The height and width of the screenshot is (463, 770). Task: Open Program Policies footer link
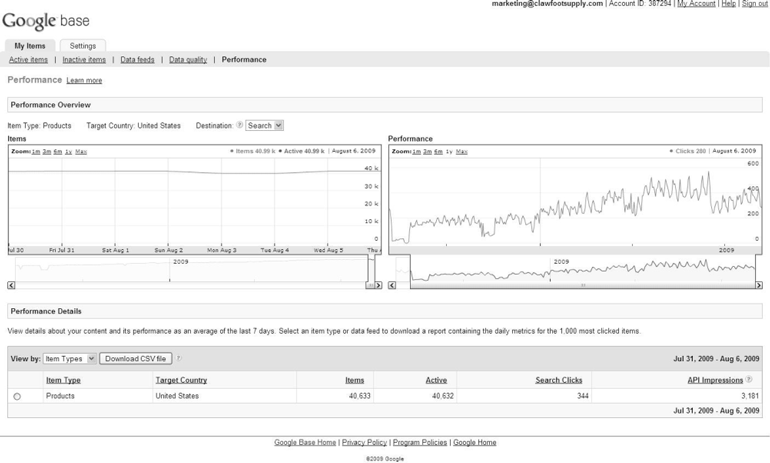point(420,442)
